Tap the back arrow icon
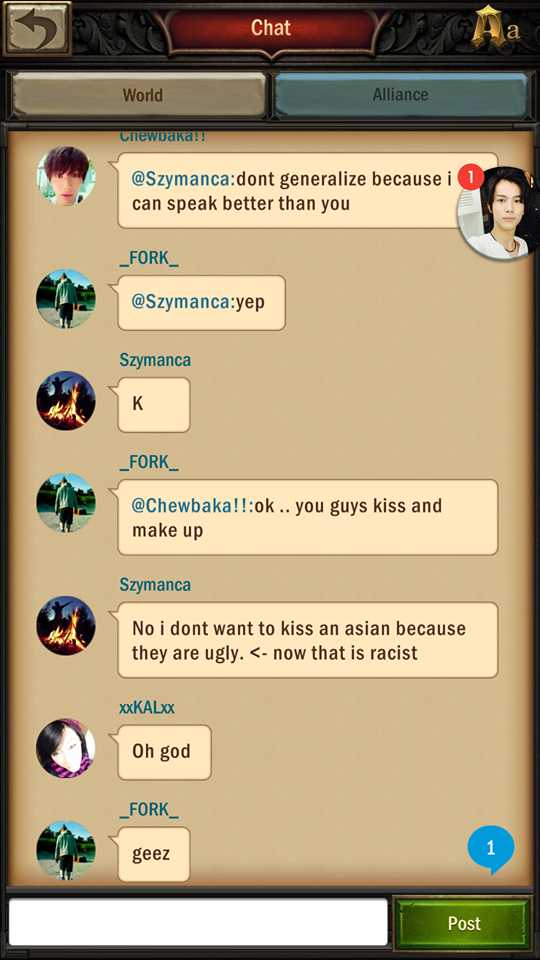Image resolution: width=540 pixels, height=960 pixels. pos(37,28)
